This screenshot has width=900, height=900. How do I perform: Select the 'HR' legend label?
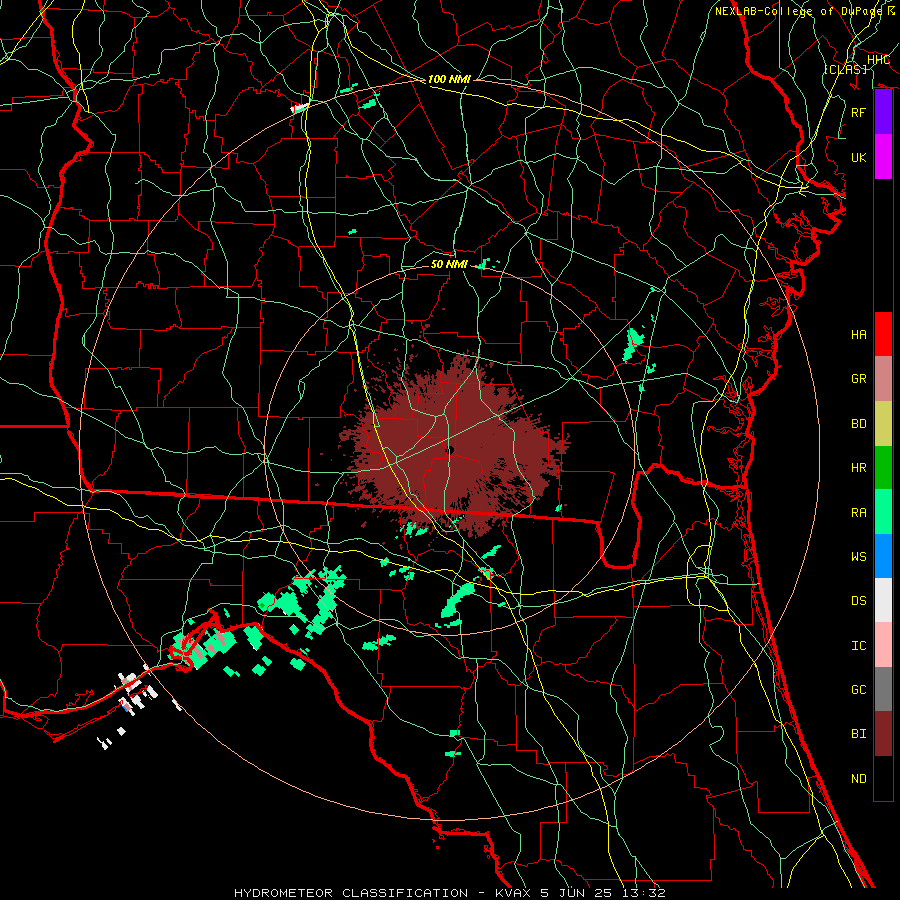tap(858, 468)
